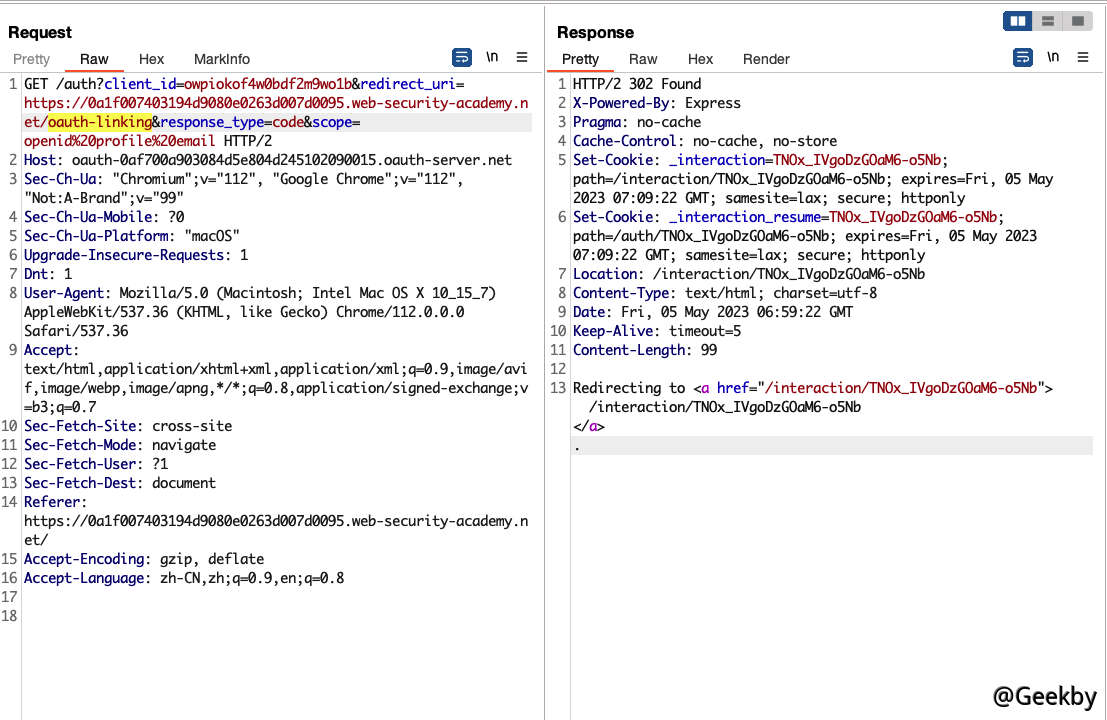1107x720 pixels.
Task: Open the Request panel options menu
Action: 522,58
